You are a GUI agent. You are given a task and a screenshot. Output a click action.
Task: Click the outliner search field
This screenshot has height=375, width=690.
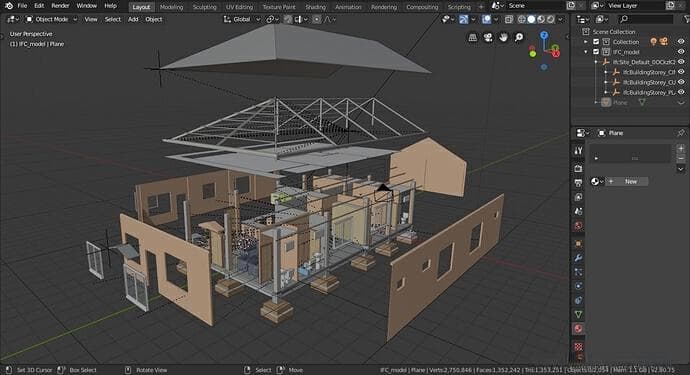click(x=646, y=19)
